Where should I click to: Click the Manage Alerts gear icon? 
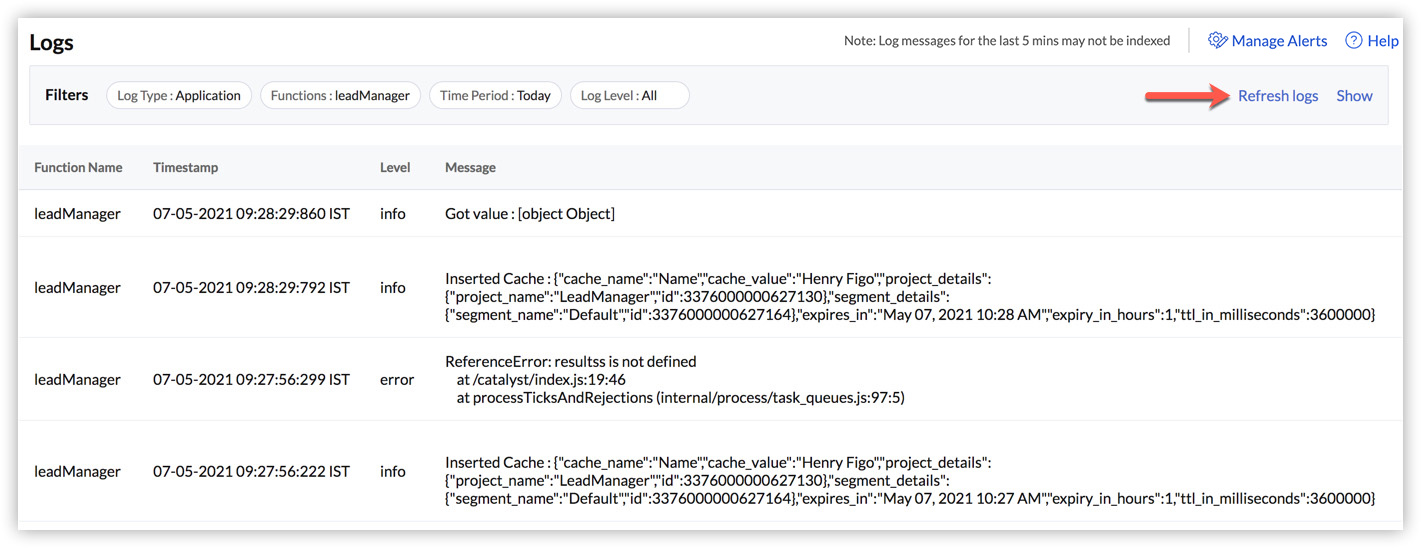1217,41
